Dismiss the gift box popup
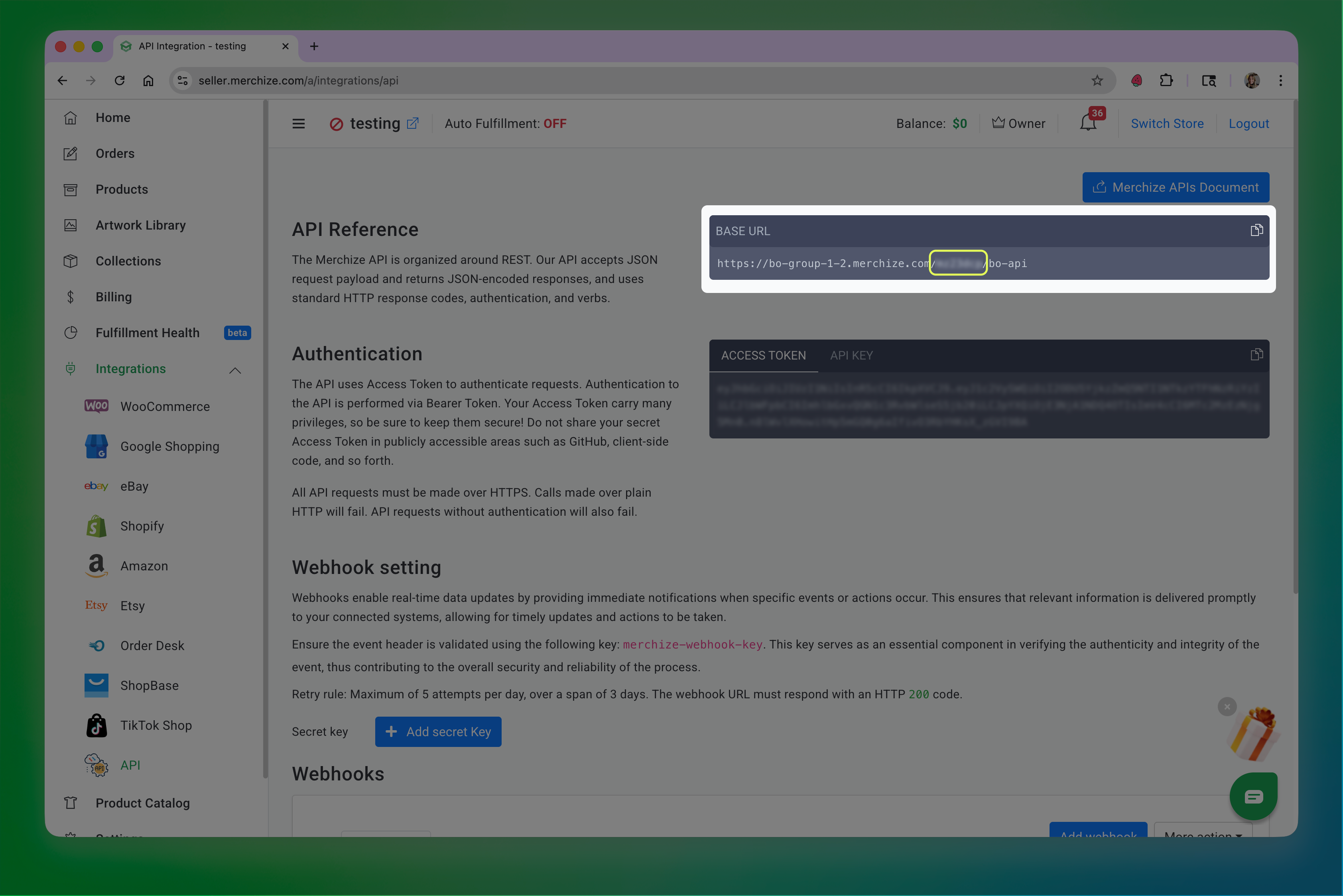The width and height of the screenshot is (1343, 896). (1227, 706)
